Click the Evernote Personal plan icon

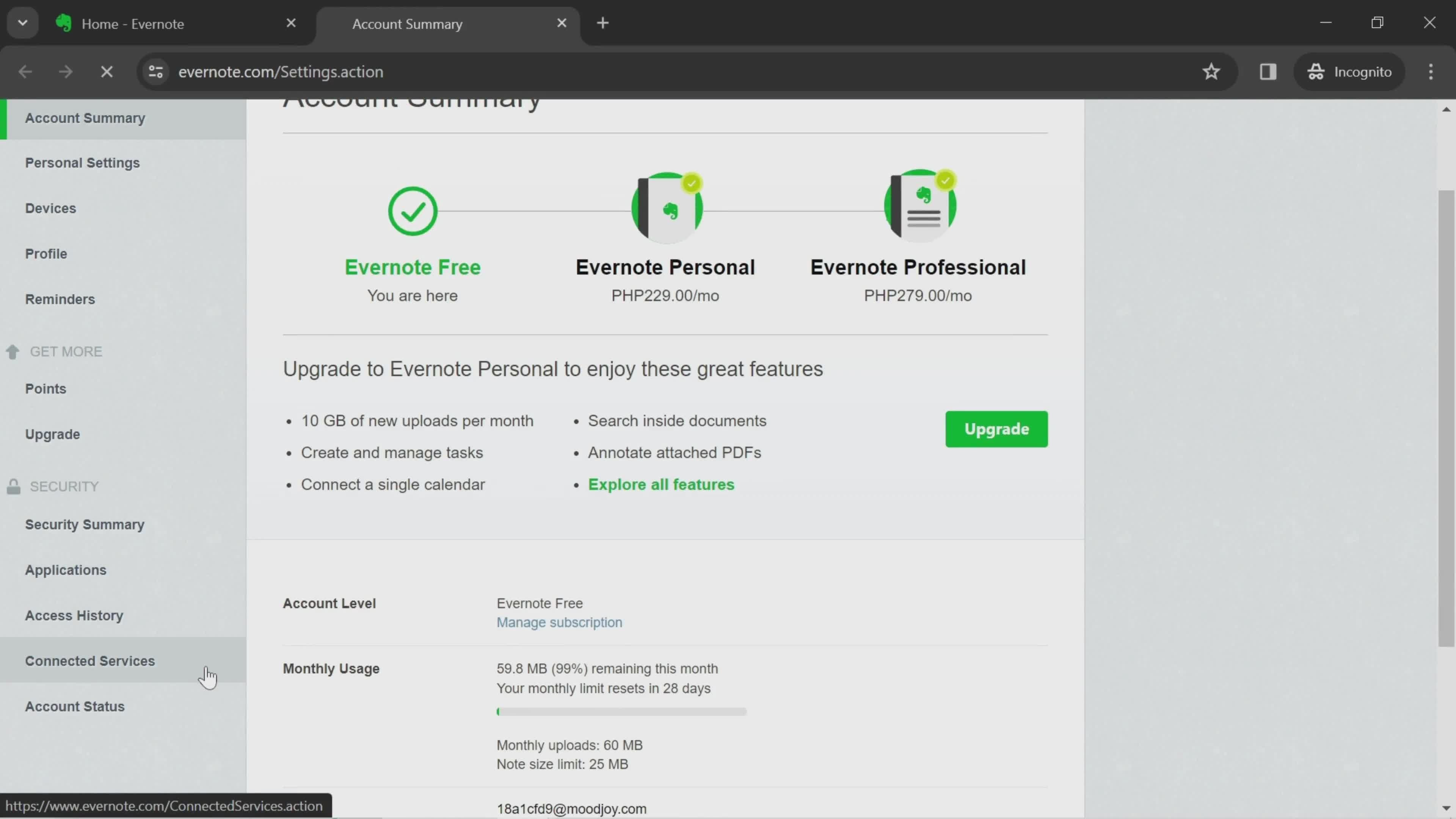[665, 205]
